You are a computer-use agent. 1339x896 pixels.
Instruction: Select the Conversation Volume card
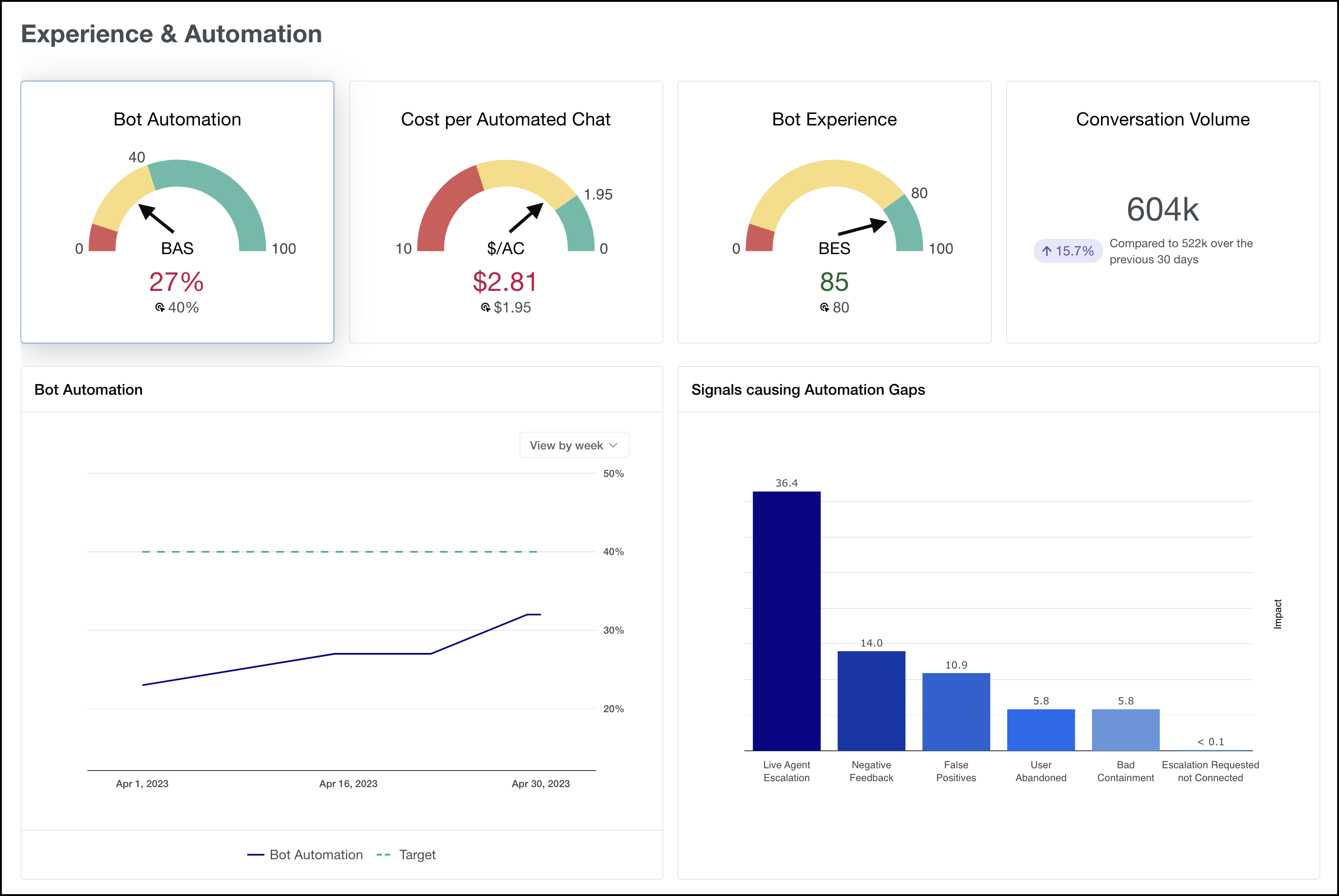[1163, 119]
